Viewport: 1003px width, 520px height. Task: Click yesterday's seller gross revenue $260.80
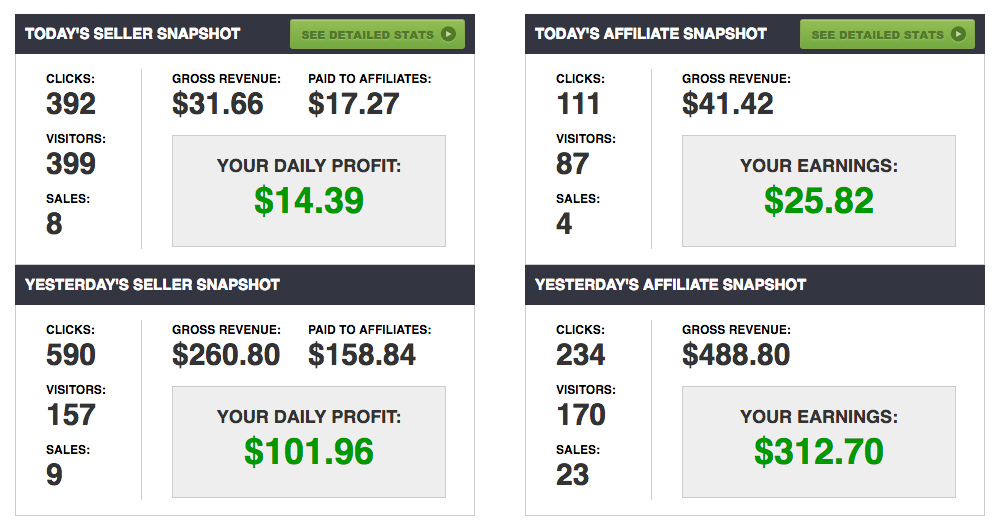226,355
